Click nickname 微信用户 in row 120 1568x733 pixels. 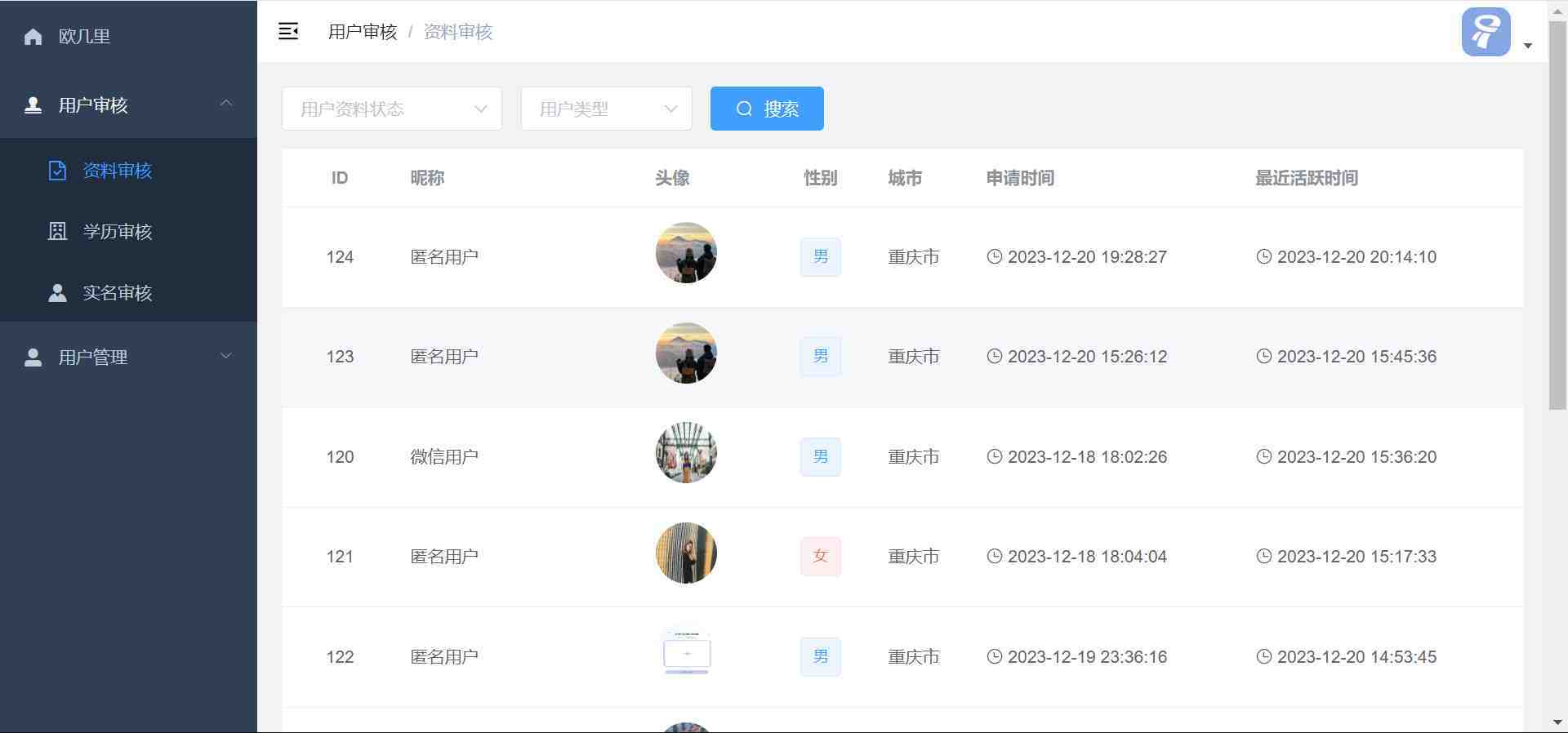click(x=444, y=456)
